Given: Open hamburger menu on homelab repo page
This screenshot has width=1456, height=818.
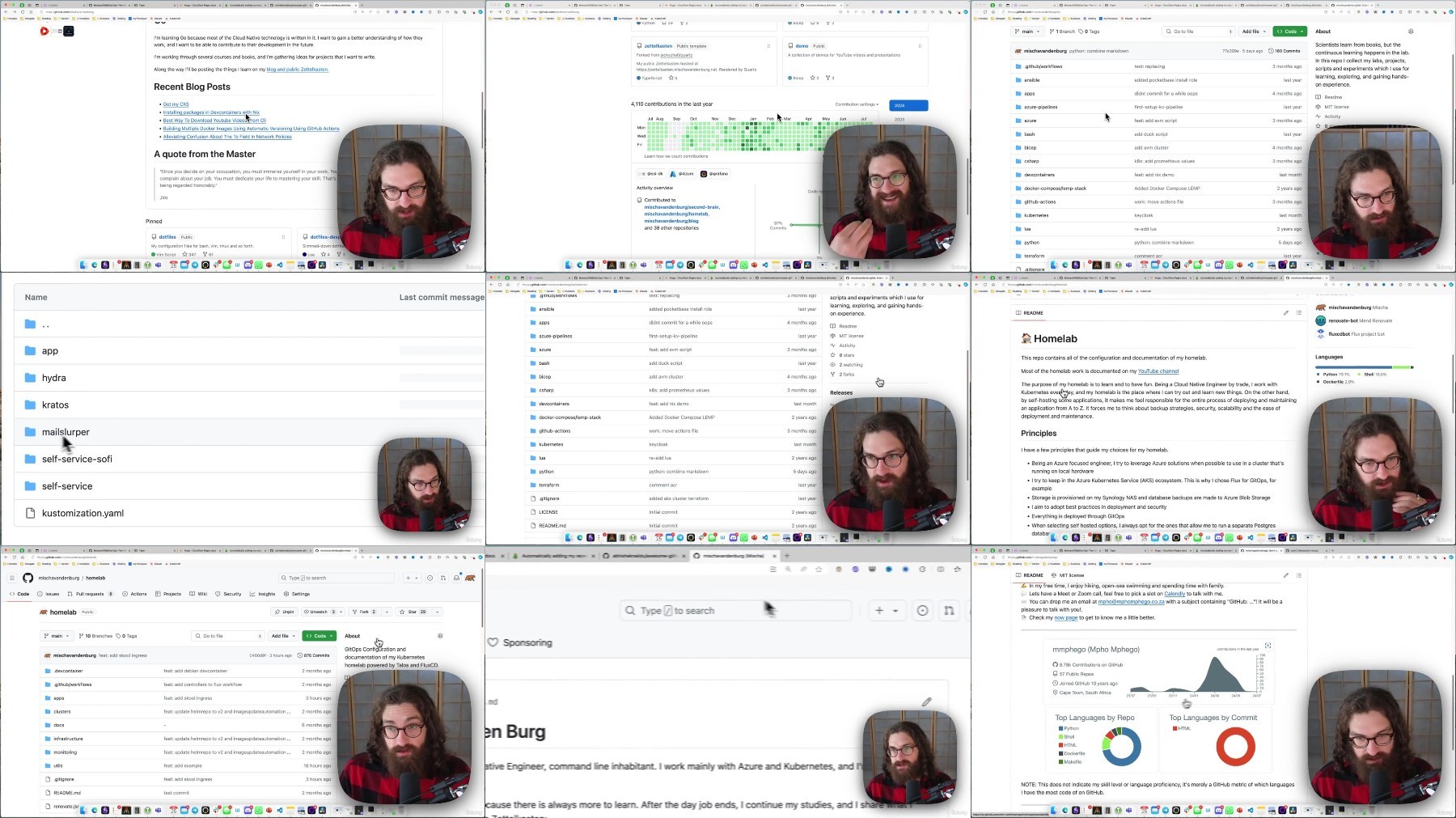Looking at the screenshot, I should point(12,578).
